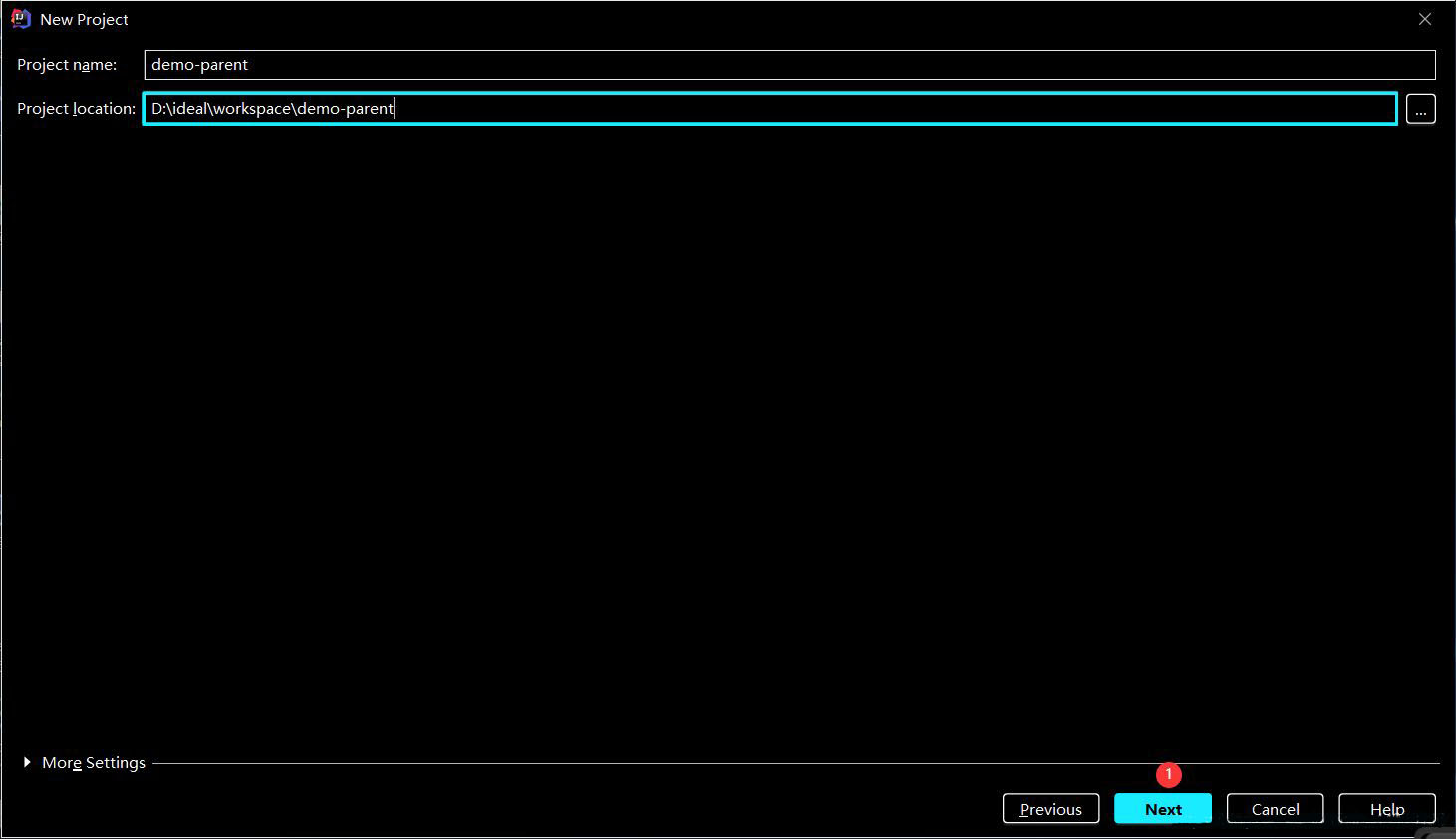Screen dimensions: 1456x839
Task: Click the IntelliJ IDEA logo in title bar
Action: coord(20,19)
